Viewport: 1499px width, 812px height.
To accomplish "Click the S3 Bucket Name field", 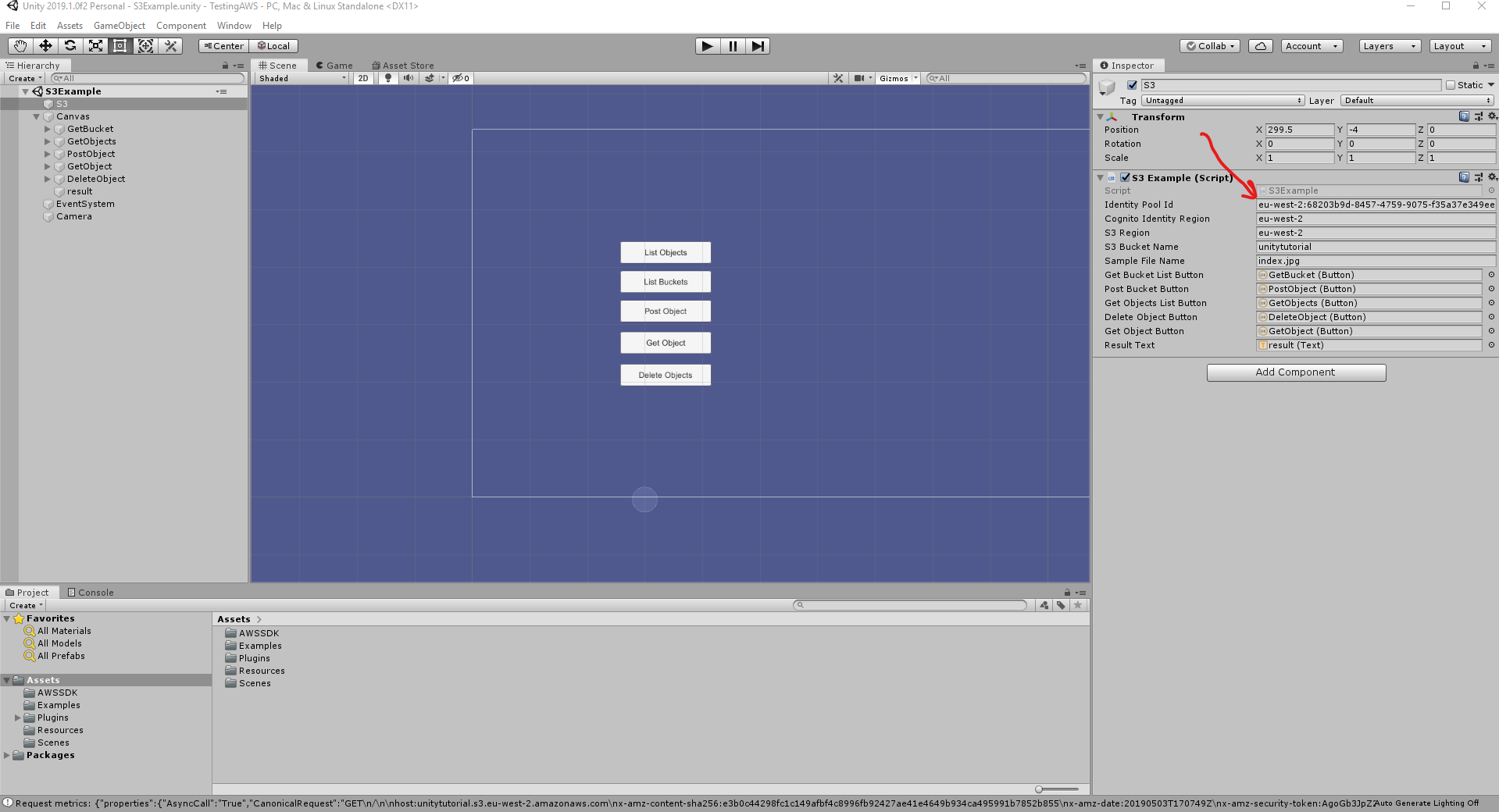I will 1376,247.
